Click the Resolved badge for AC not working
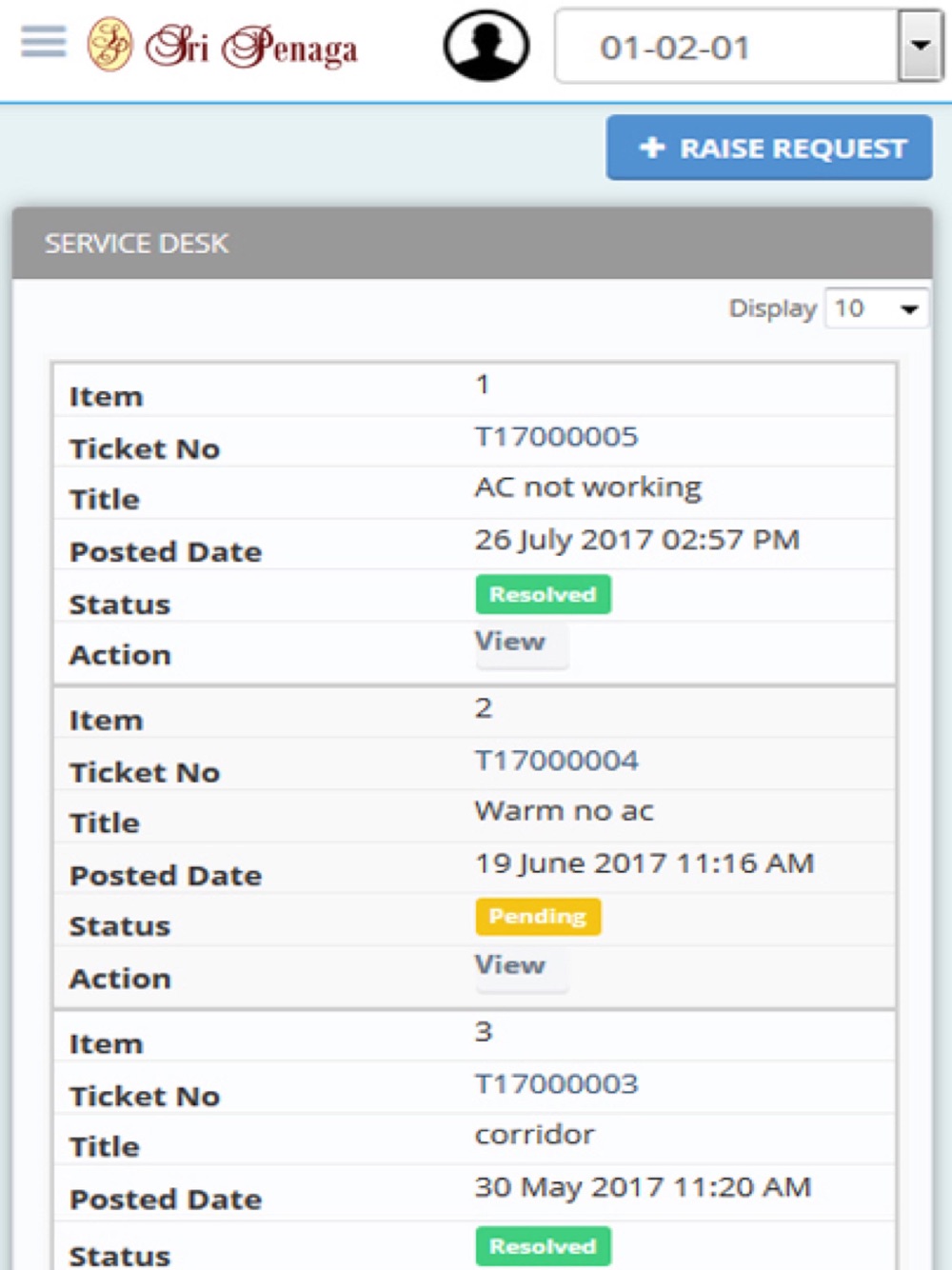 pyautogui.click(x=543, y=594)
